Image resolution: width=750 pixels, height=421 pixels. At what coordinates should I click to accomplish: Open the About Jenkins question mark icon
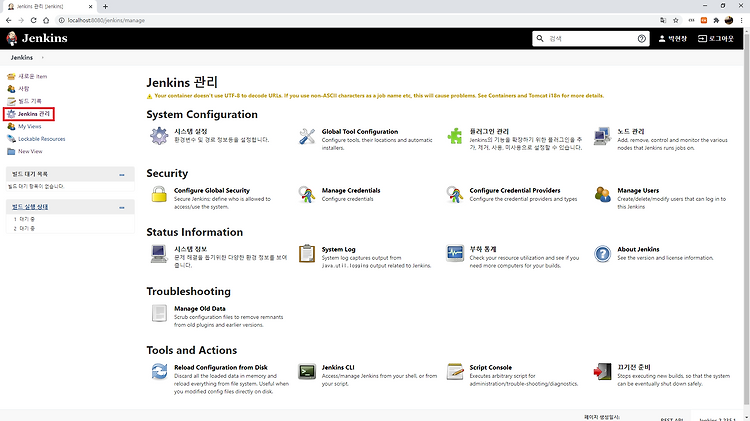(602, 254)
